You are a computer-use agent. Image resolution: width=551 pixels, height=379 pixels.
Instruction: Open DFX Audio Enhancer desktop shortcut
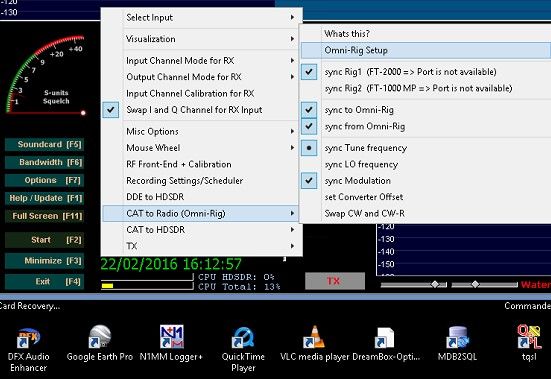pyautogui.click(x=28, y=349)
